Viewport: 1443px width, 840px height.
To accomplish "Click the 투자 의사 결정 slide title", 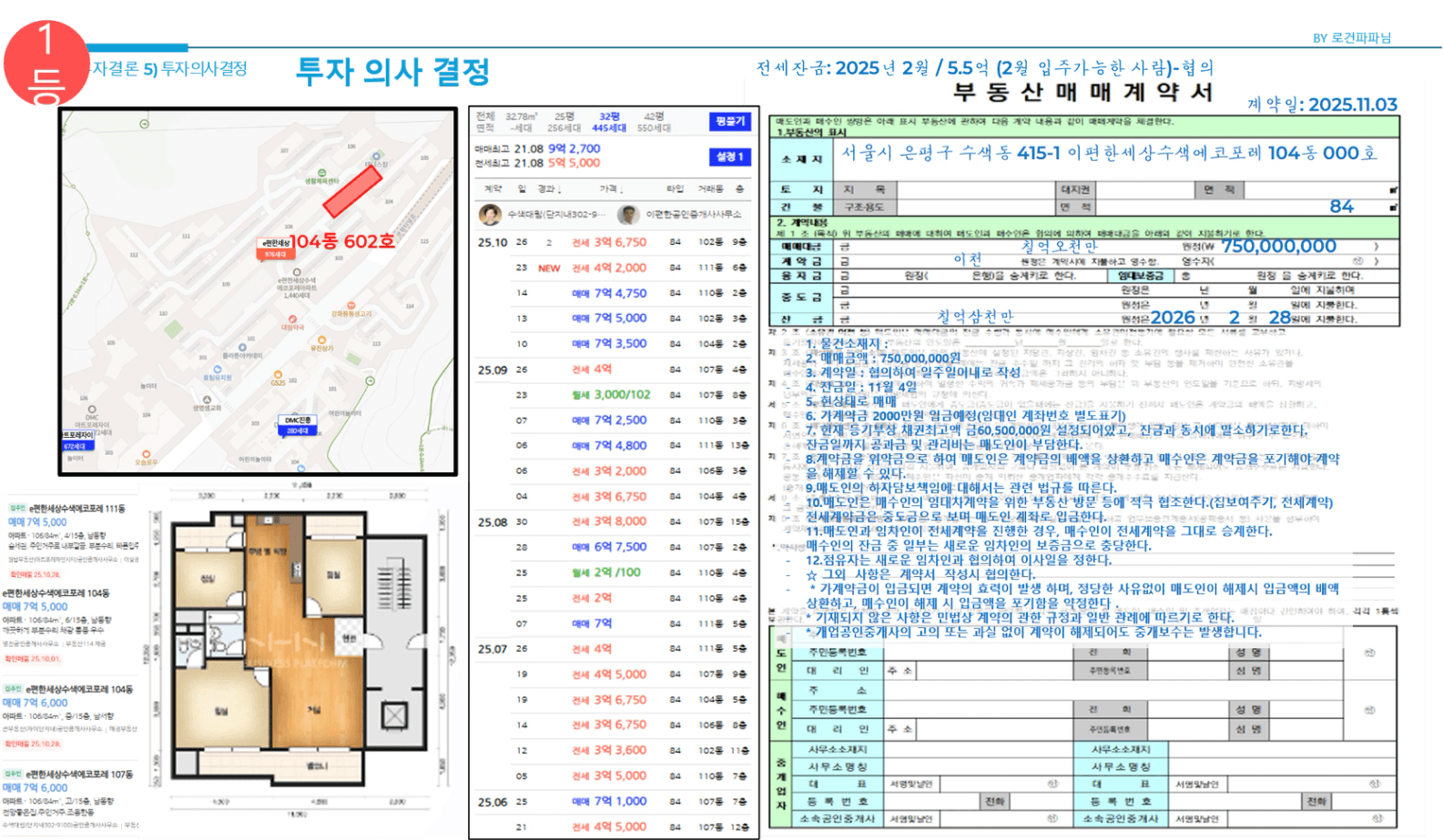I will [x=393, y=71].
